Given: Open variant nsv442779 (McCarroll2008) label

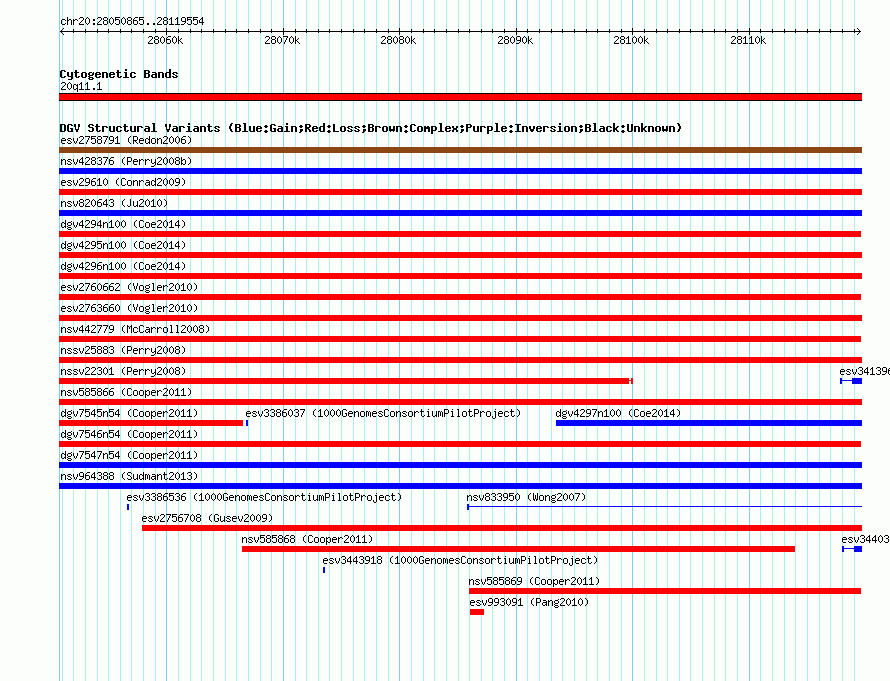Looking at the screenshot, I should tap(135, 329).
